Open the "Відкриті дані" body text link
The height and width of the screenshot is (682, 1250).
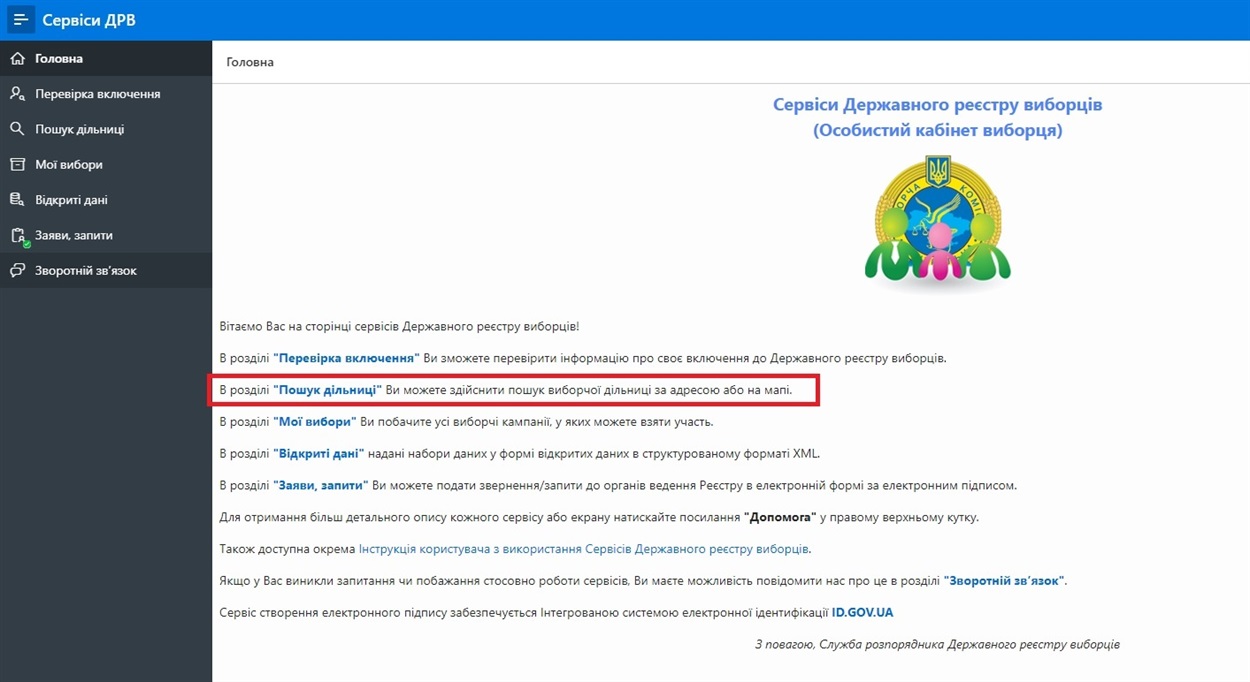coord(319,454)
